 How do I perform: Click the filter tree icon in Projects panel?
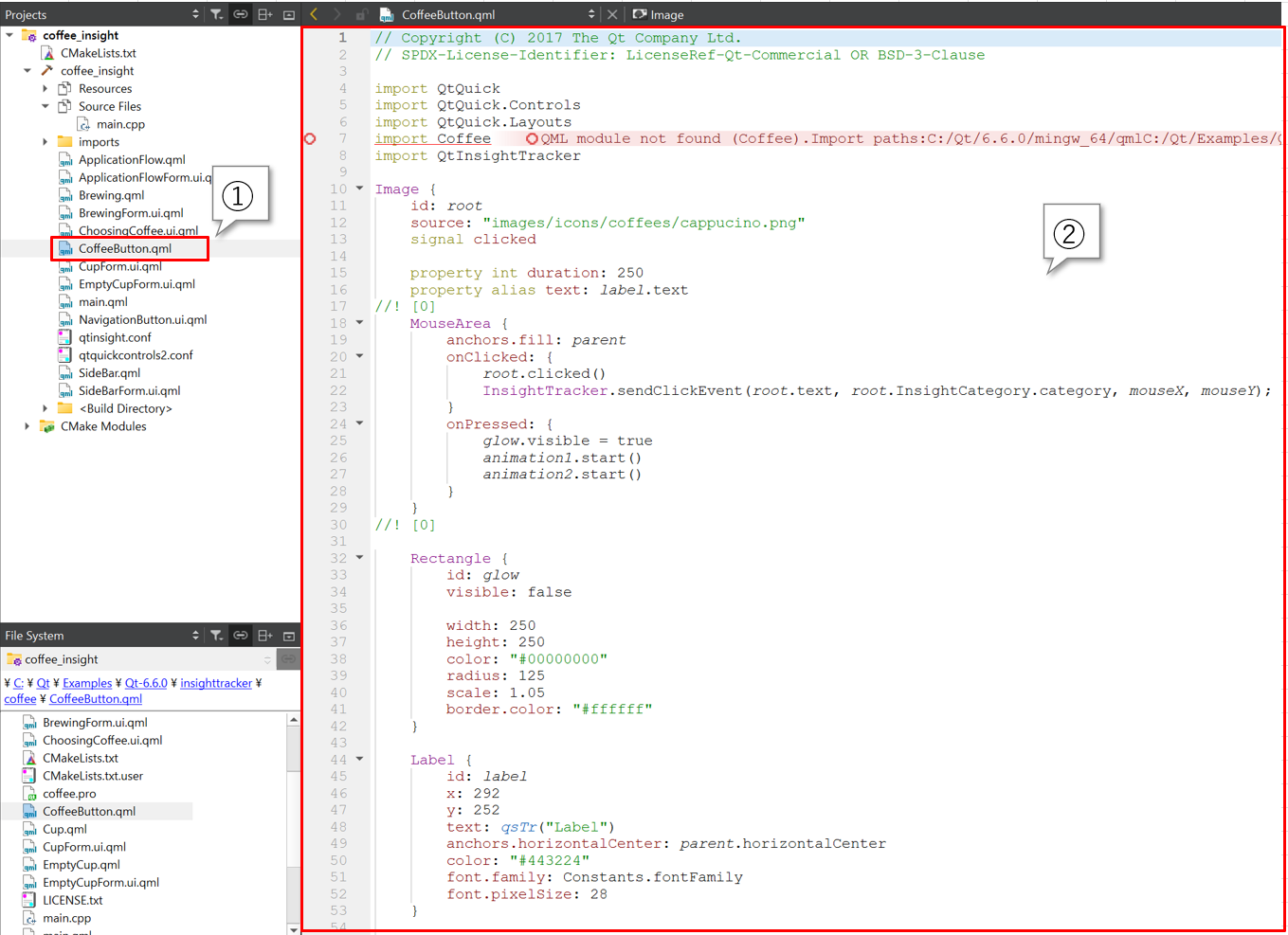(217, 14)
